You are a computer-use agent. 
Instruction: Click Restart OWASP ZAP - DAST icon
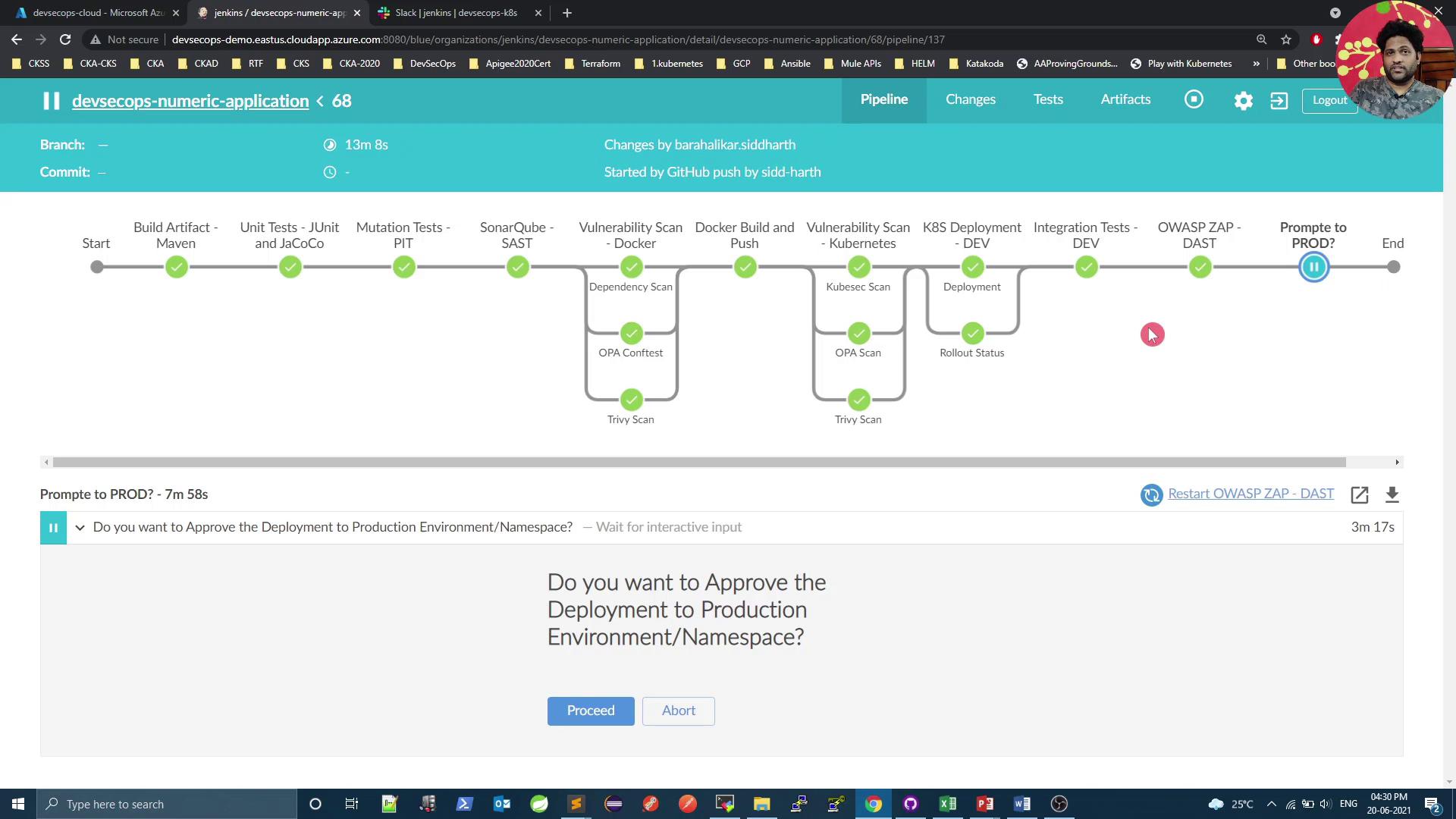point(1151,495)
